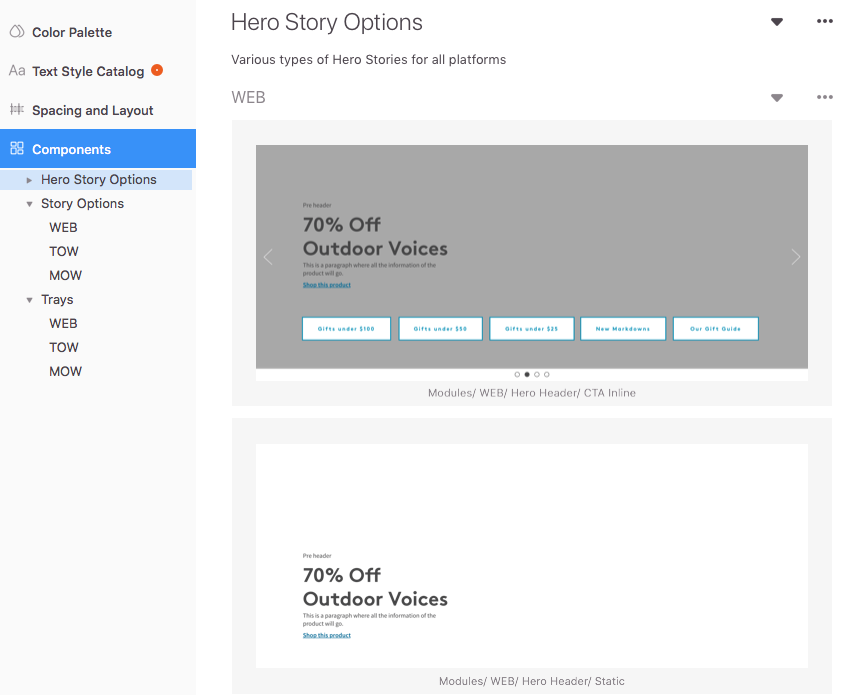856x695 pixels.
Task: Click the Gifts under $100 button
Action: pos(346,328)
